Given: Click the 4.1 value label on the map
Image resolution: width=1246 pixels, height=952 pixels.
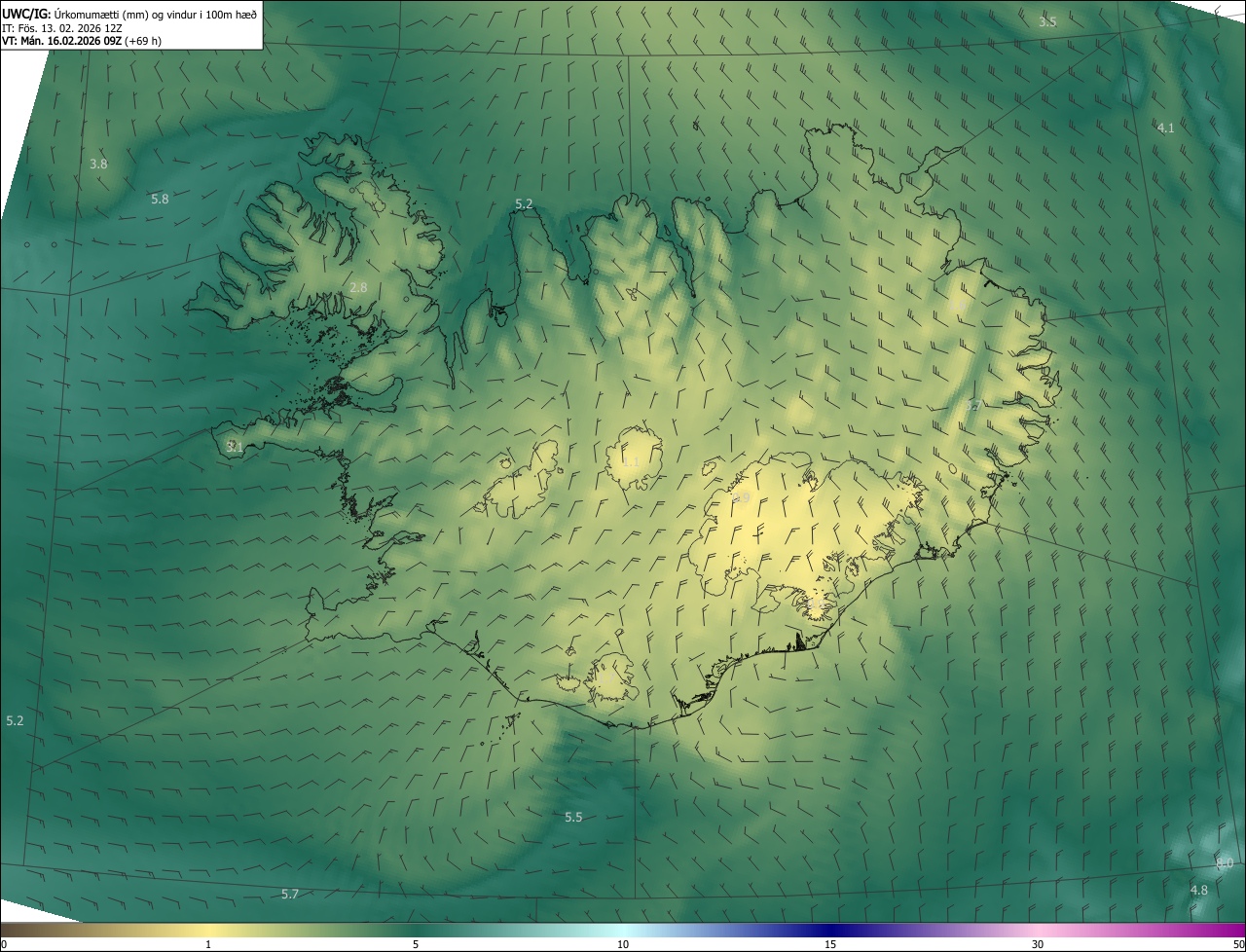Looking at the screenshot, I should point(1165,128).
